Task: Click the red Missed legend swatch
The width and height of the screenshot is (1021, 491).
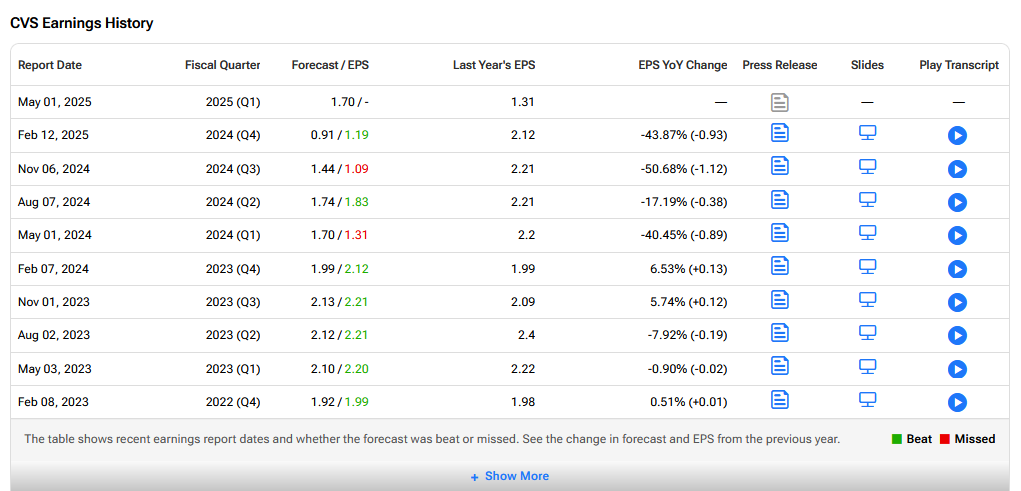Action: [945, 439]
